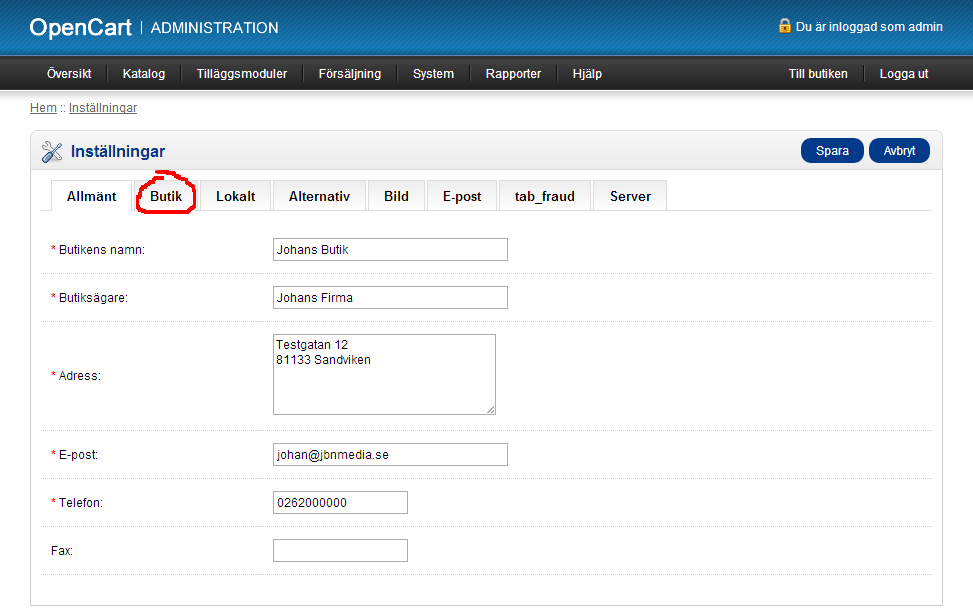Click the 'Butikens namn:' label
Viewport: 973px width, 616px height.
coord(102,249)
